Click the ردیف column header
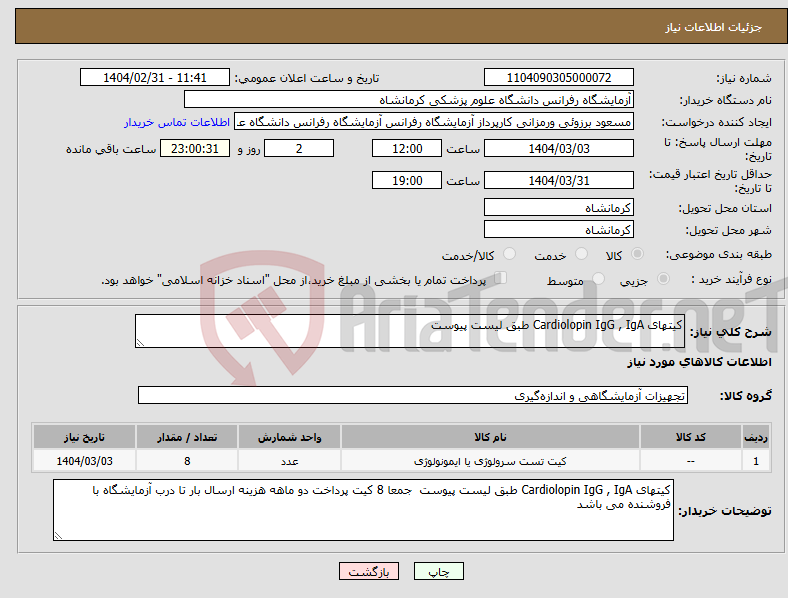Screen dimensions: 788x598 click(756, 437)
